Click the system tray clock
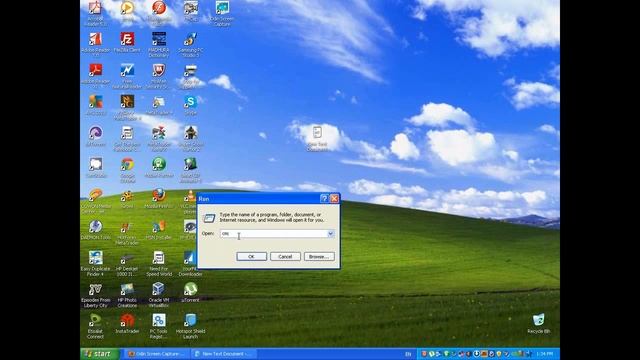Viewport: 640px width, 360px height. tap(545, 354)
